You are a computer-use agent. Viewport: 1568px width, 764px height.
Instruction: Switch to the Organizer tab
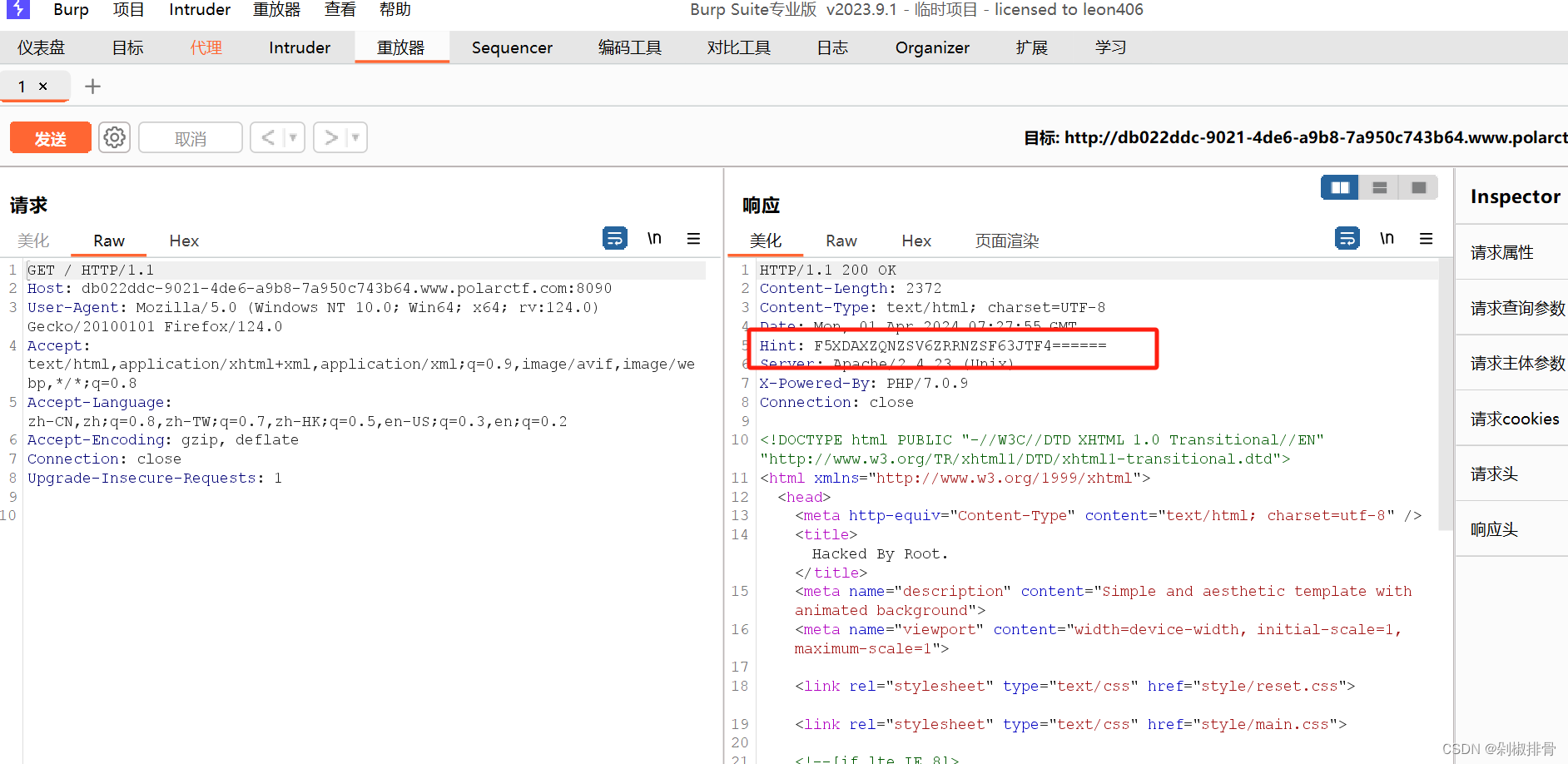[x=932, y=47]
